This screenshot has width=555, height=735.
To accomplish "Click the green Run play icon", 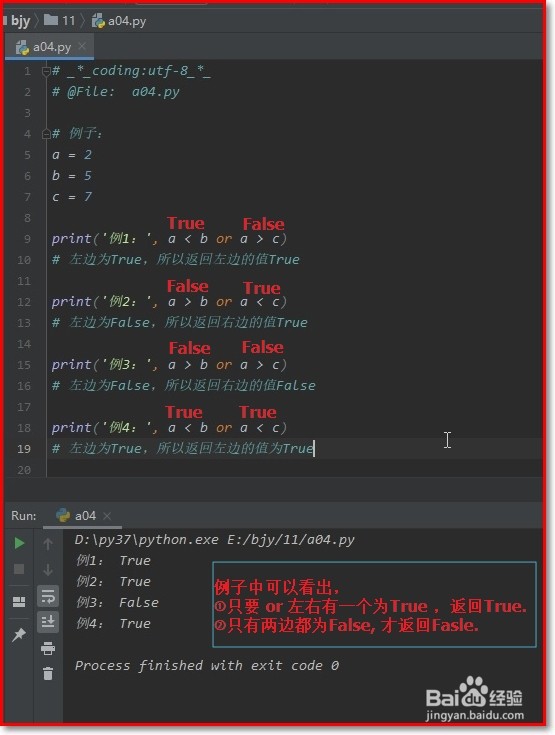I will [19, 543].
